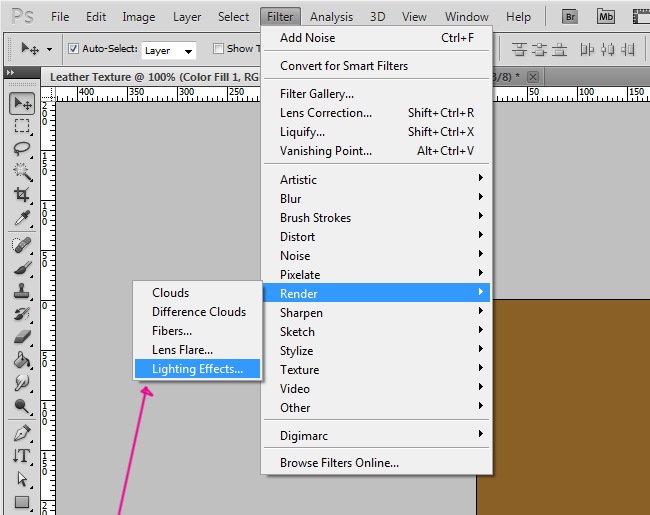The width and height of the screenshot is (650, 515).
Task: Select the Lasso tool
Action: pyautogui.click(x=22, y=149)
